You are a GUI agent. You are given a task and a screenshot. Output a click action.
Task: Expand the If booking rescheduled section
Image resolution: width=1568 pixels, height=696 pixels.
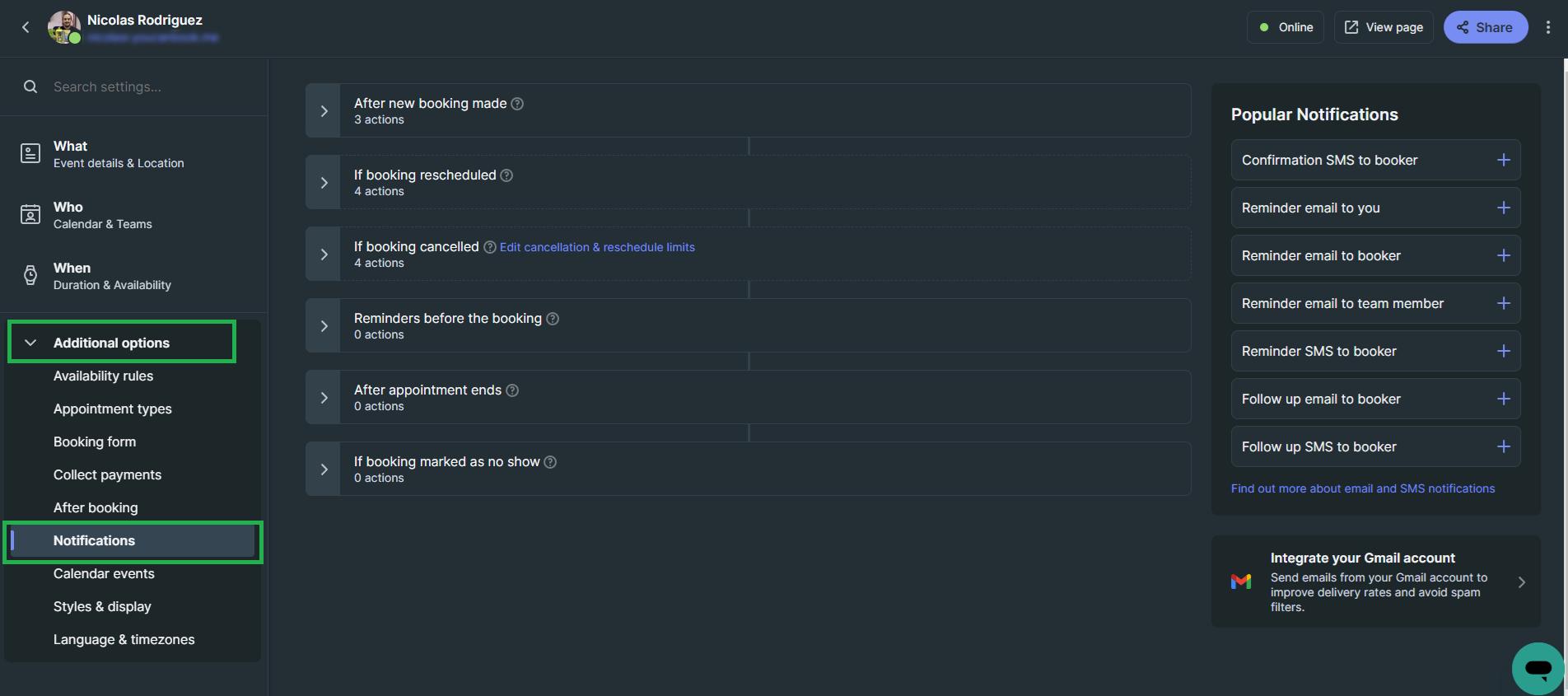(324, 182)
